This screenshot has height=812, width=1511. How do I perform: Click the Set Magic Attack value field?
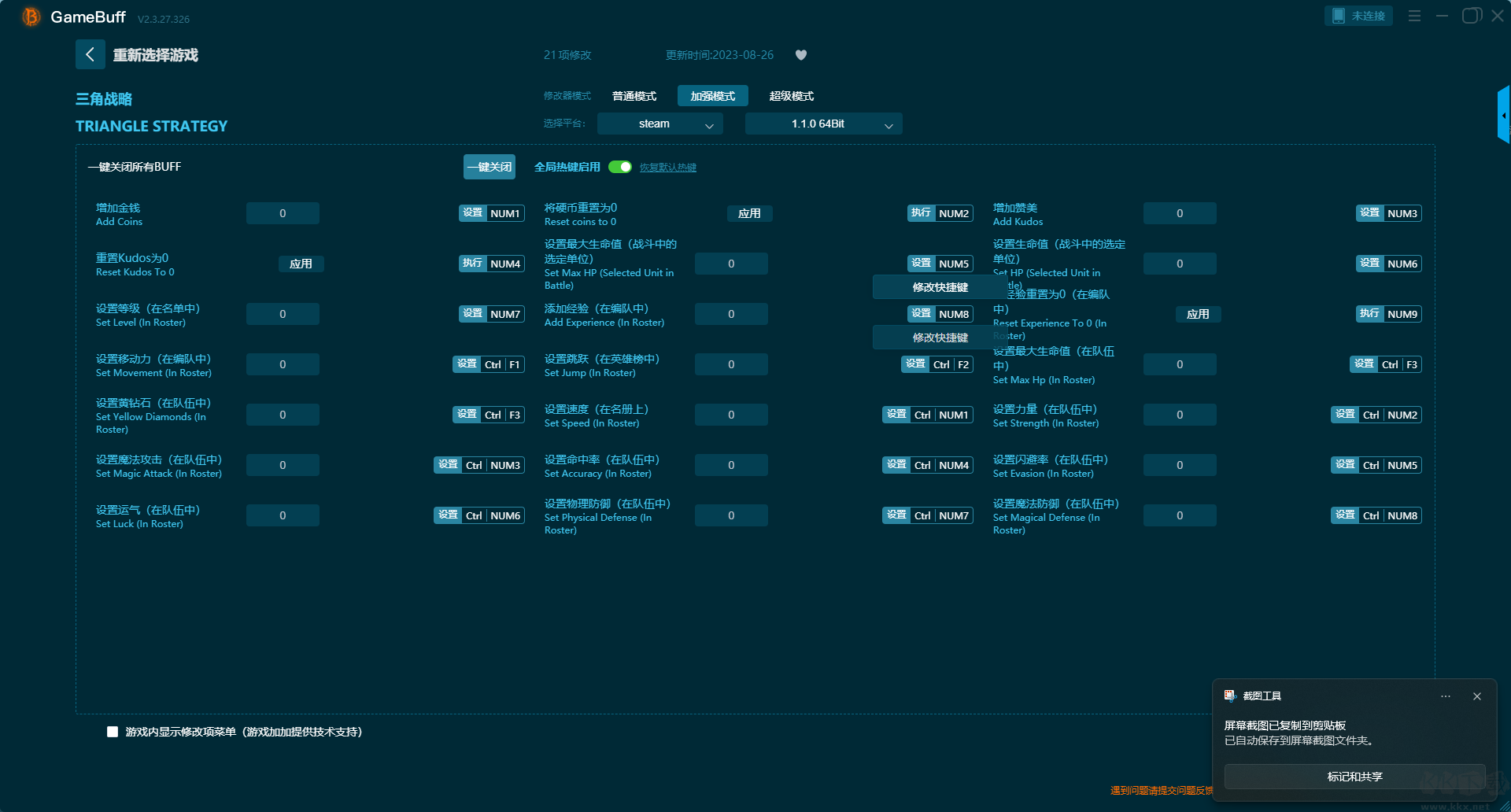pyautogui.click(x=283, y=465)
